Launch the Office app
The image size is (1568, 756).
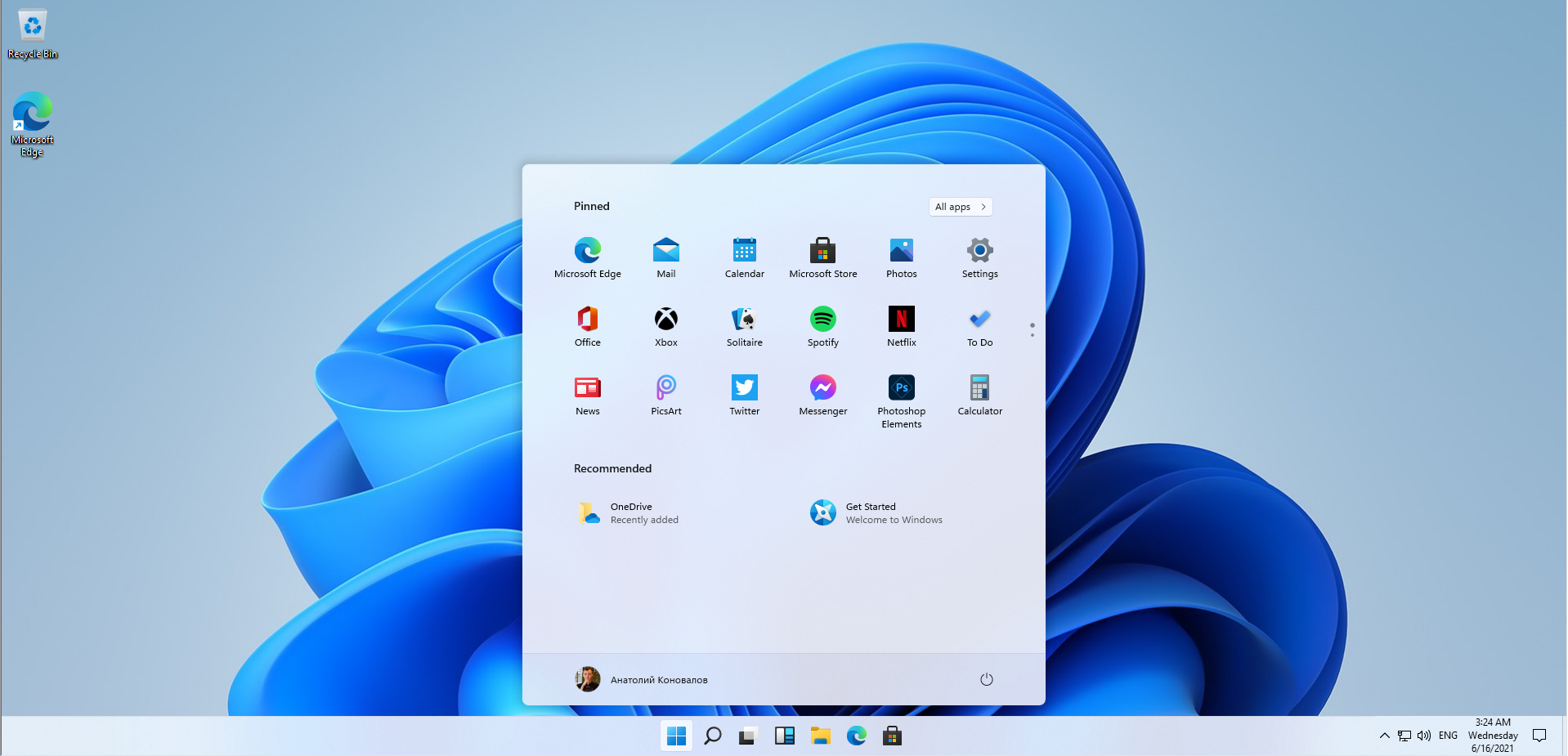coord(587,326)
